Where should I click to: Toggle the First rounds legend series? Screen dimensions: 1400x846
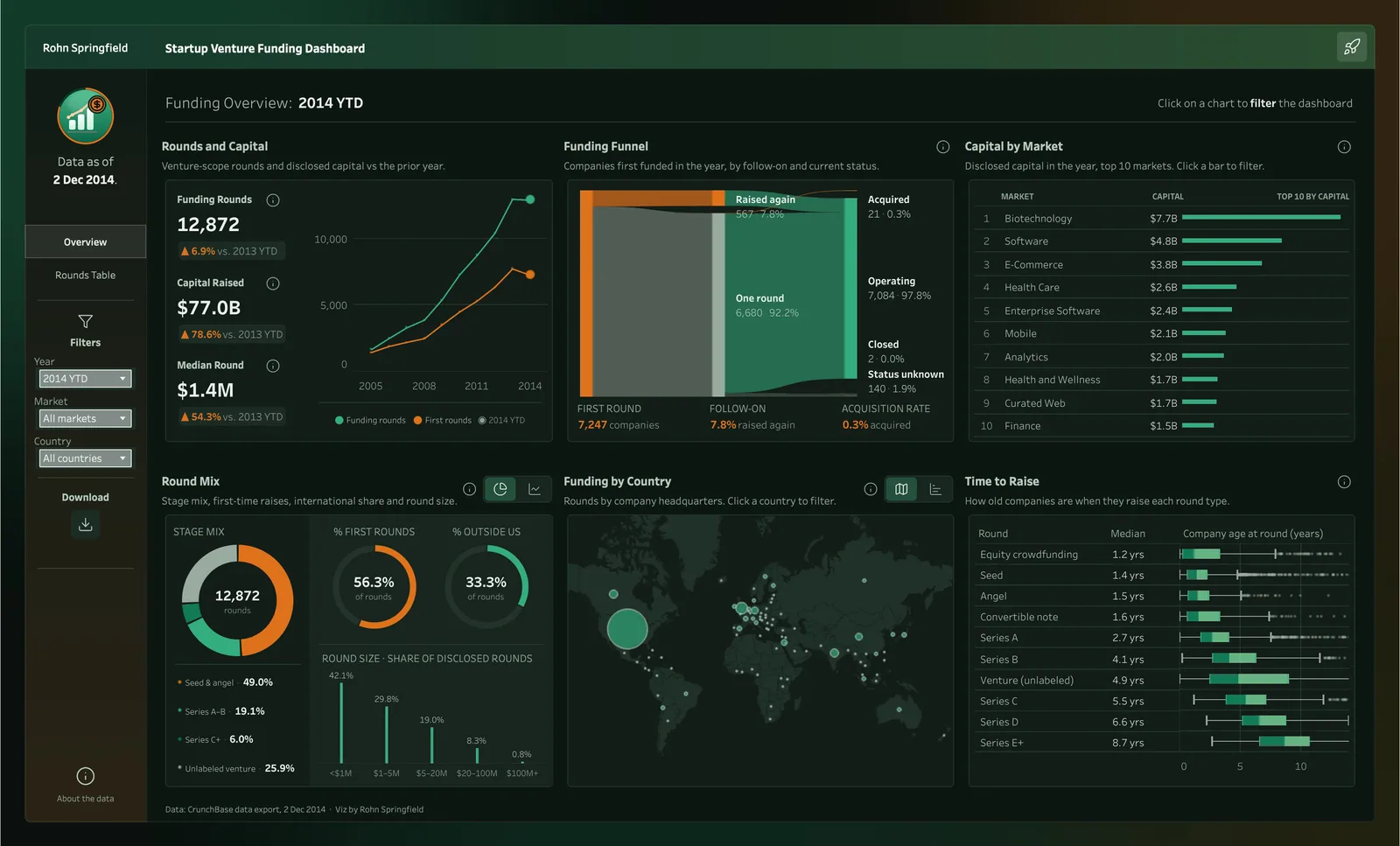[x=442, y=421]
